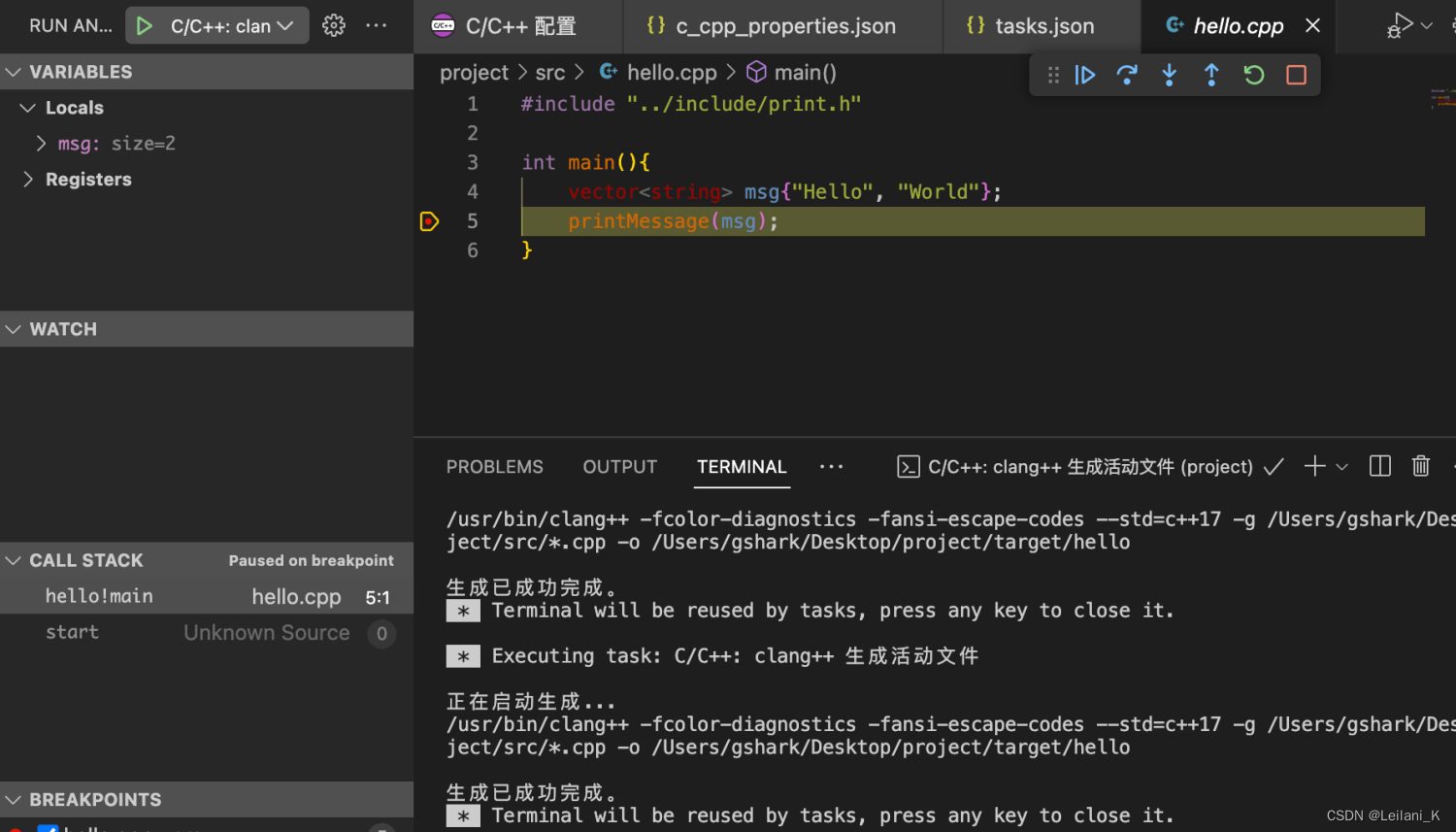This screenshot has width=1456, height=832.
Task: Stop debugging with the red square
Action: [1296, 75]
